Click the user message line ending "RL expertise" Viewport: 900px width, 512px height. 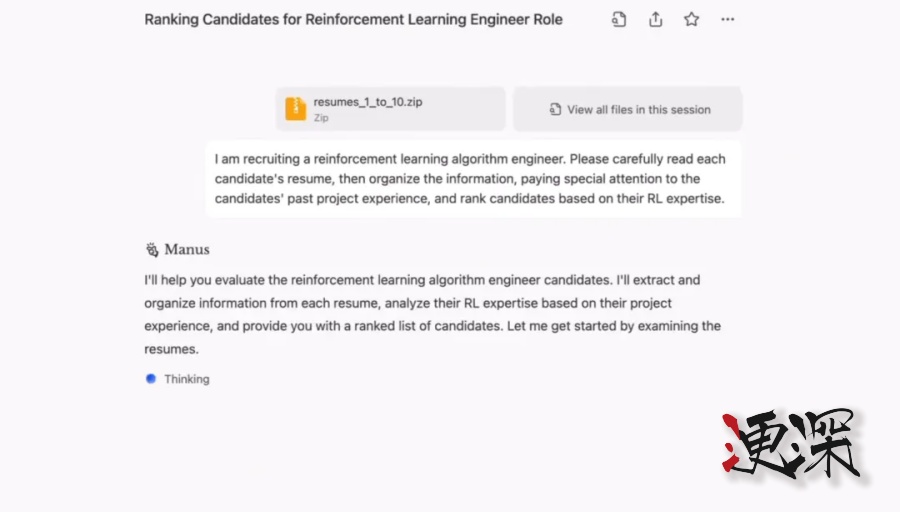pyautogui.click(x=470, y=199)
